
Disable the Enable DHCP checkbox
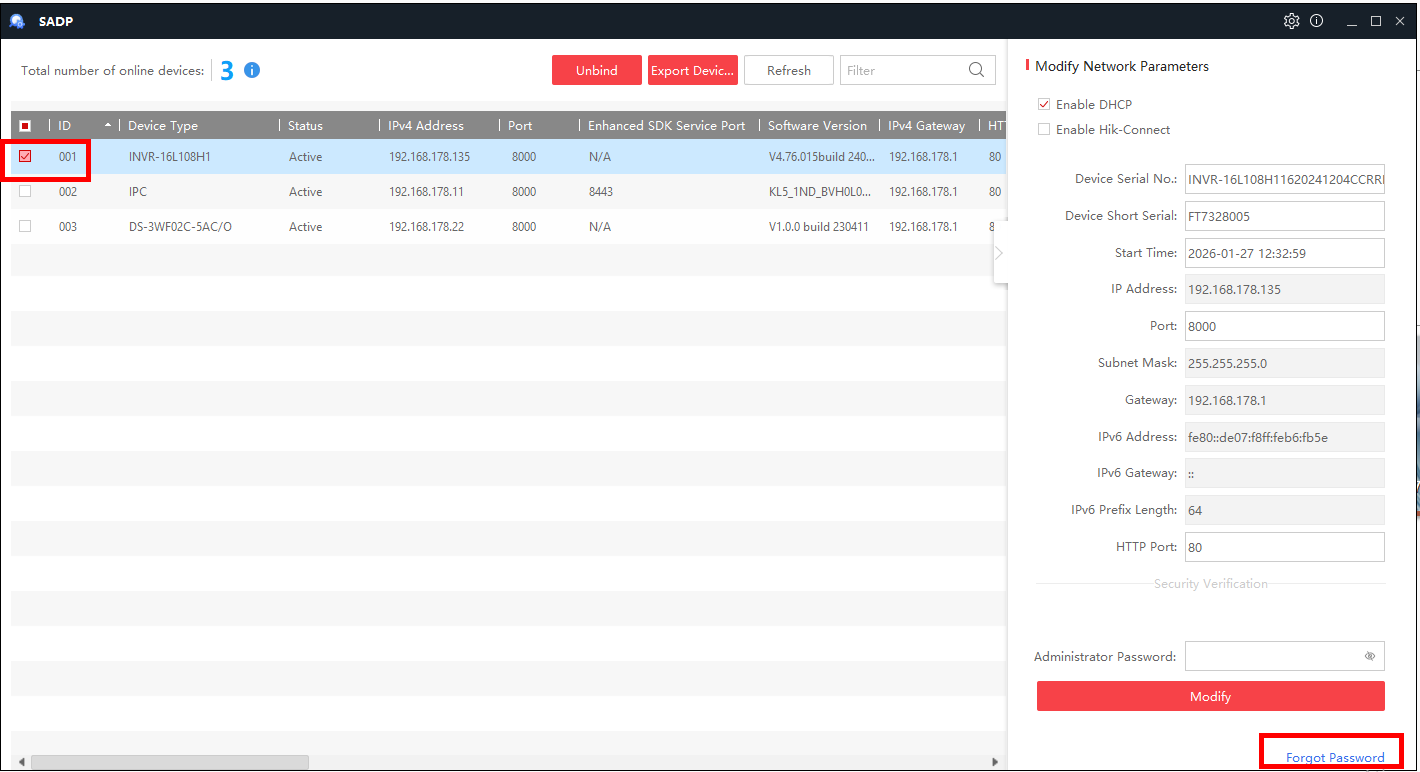(x=1044, y=104)
